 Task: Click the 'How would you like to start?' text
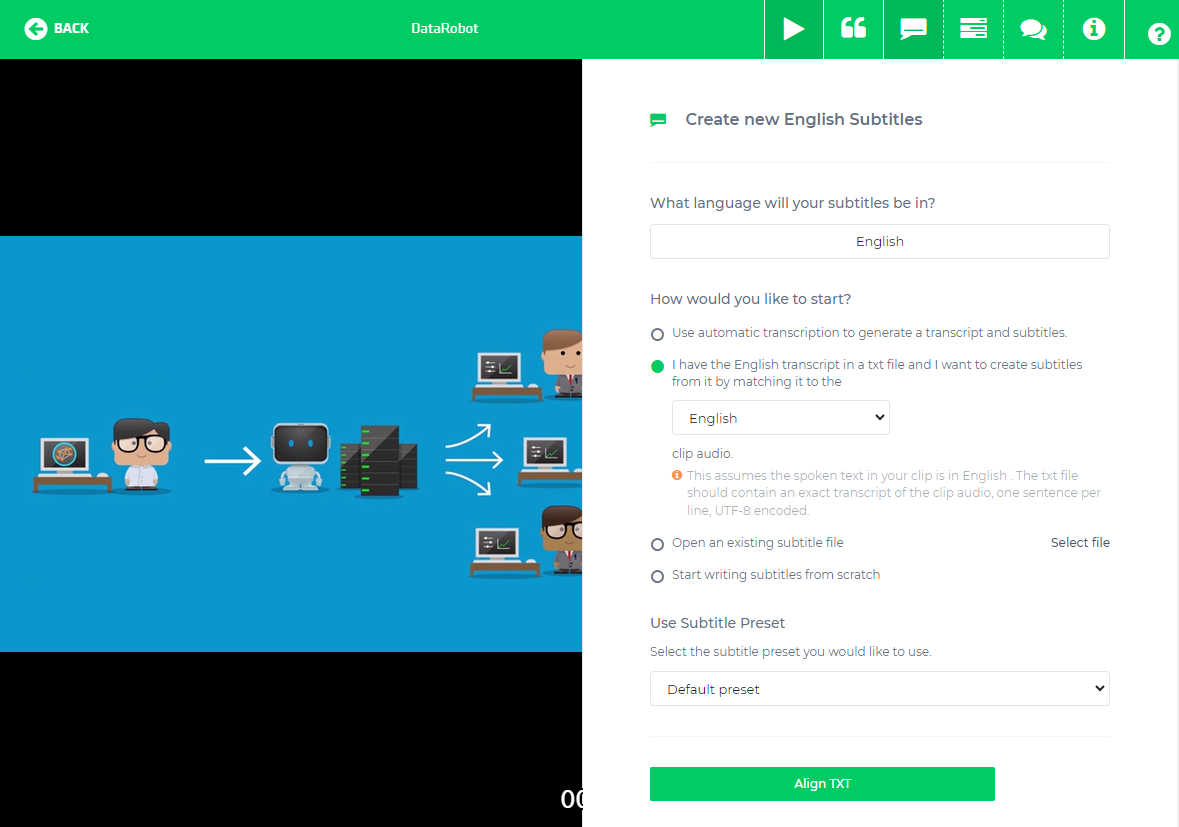750,299
